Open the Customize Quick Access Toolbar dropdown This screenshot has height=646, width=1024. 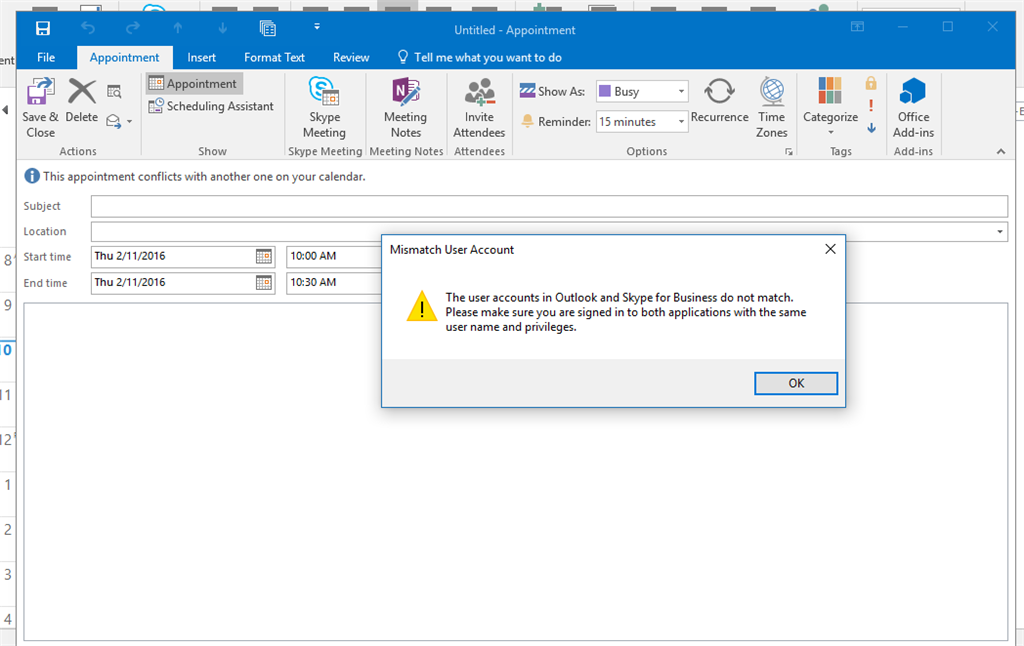317,27
